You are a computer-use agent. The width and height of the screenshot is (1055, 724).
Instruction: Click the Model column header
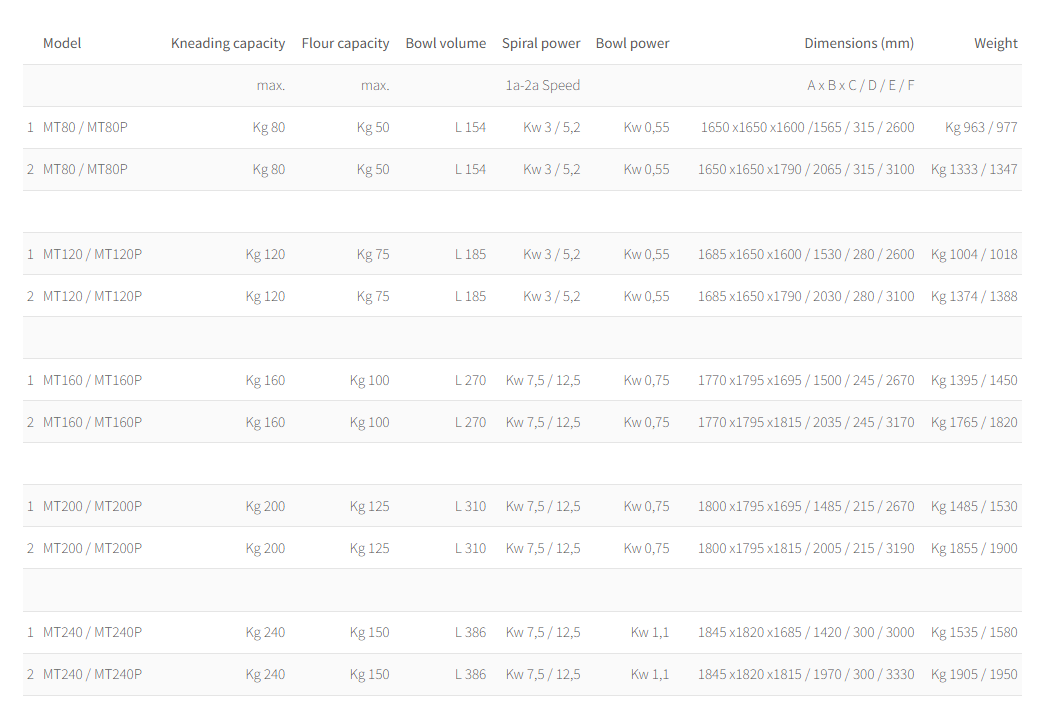click(62, 43)
